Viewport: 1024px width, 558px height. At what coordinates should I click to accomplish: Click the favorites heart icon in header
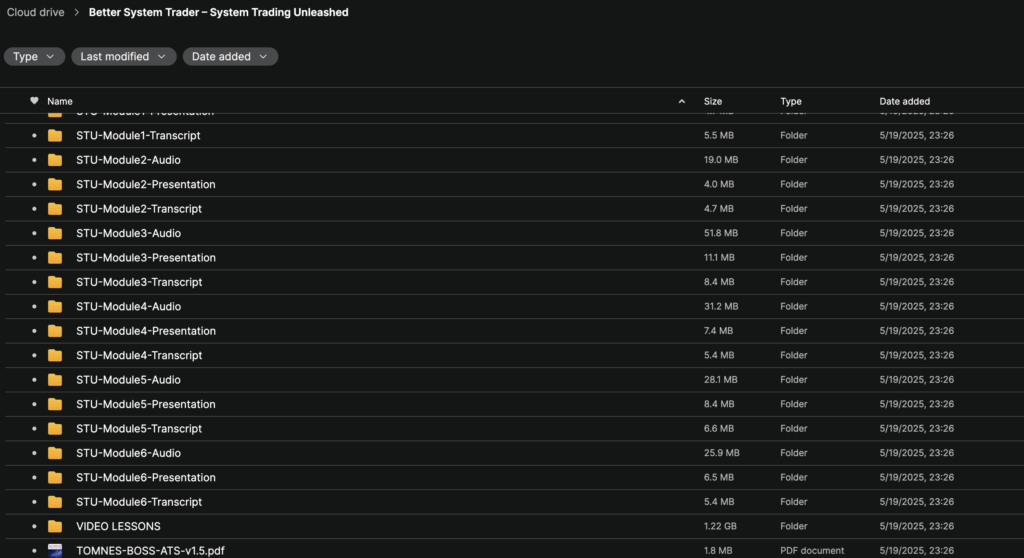click(34, 101)
